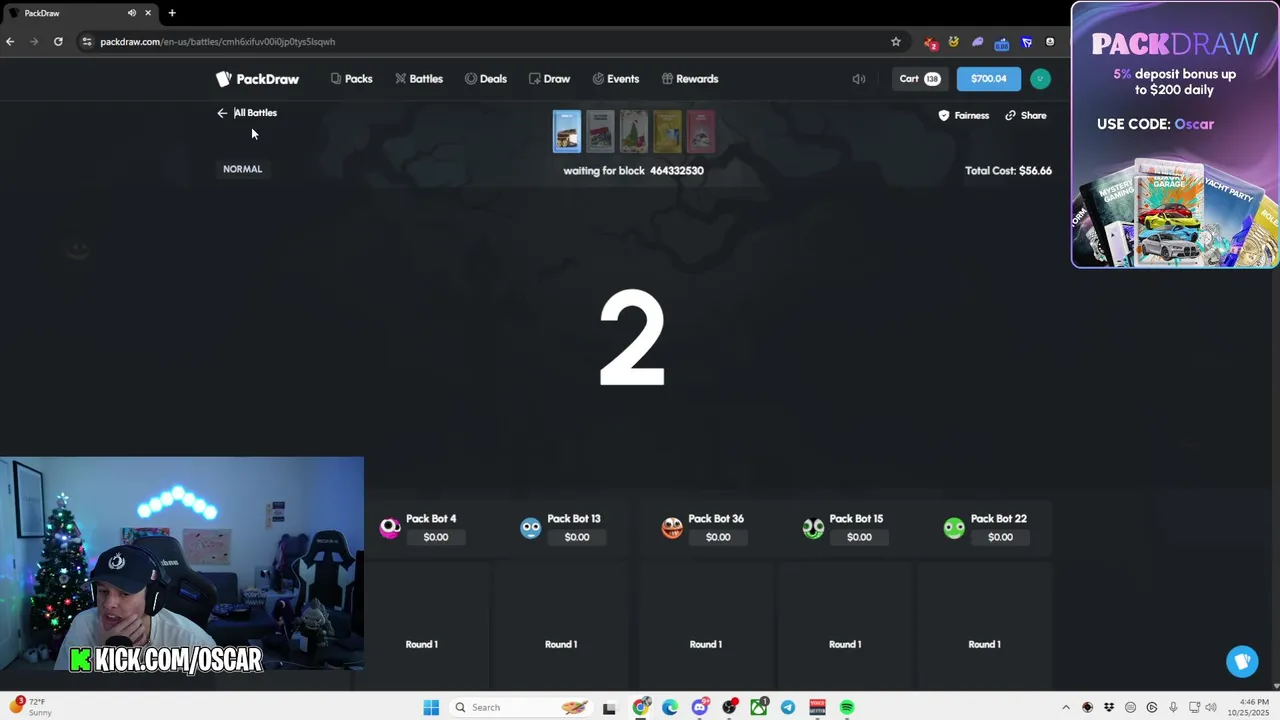The height and width of the screenshot is (720, 1280).
Task: Open the Fairness info
Action: click(964, 116)
